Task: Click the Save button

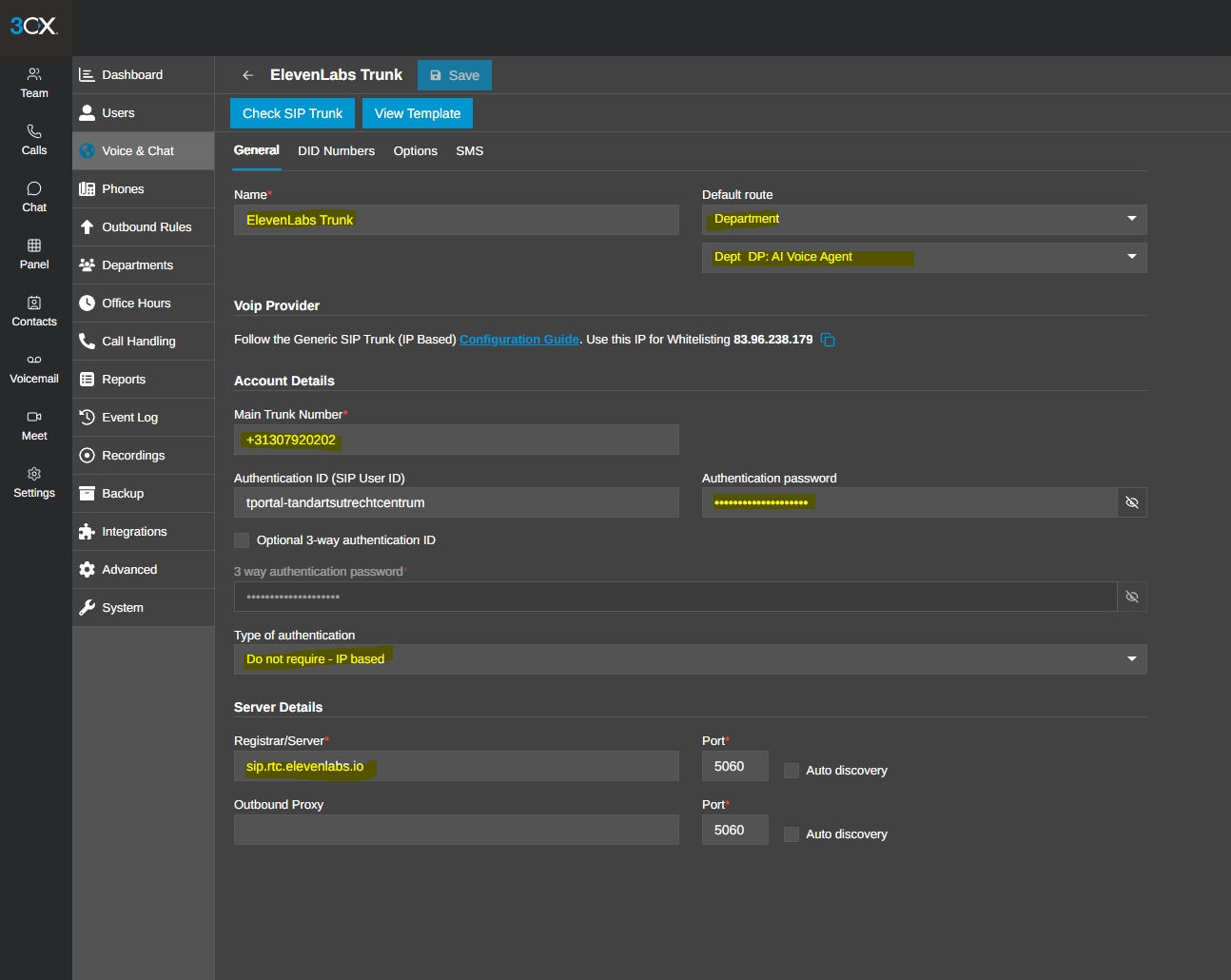Action: click(x=455, y=75)
